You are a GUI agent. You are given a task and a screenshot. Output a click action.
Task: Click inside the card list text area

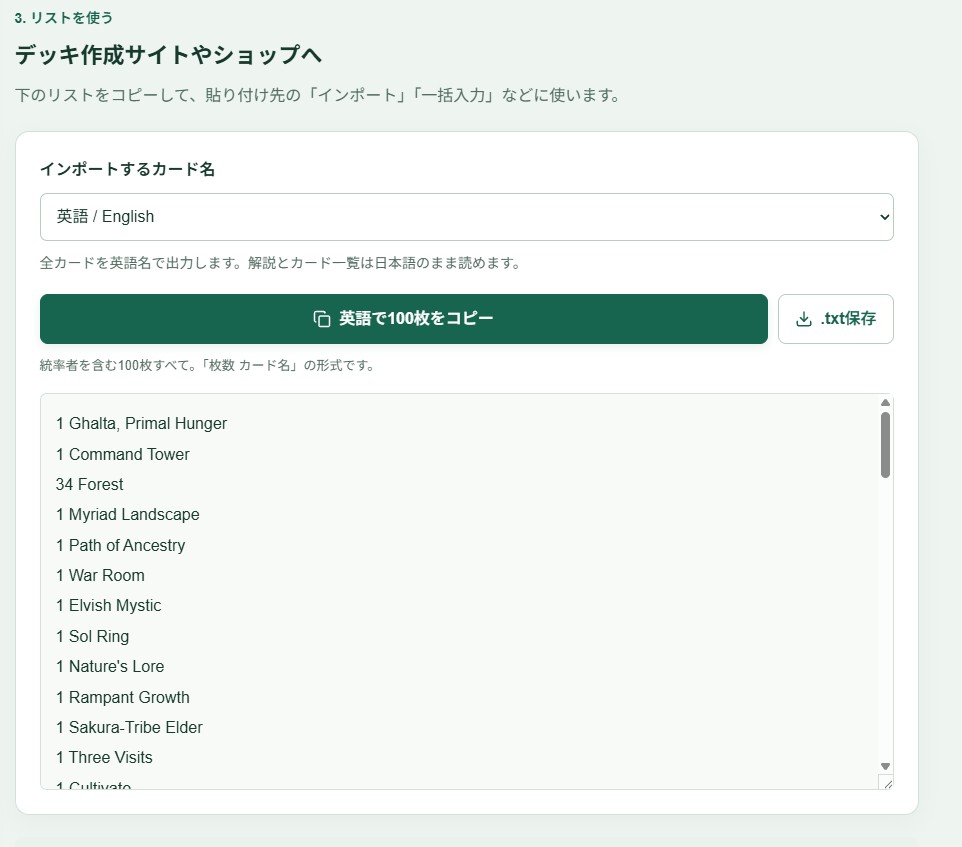pos(466,592)
